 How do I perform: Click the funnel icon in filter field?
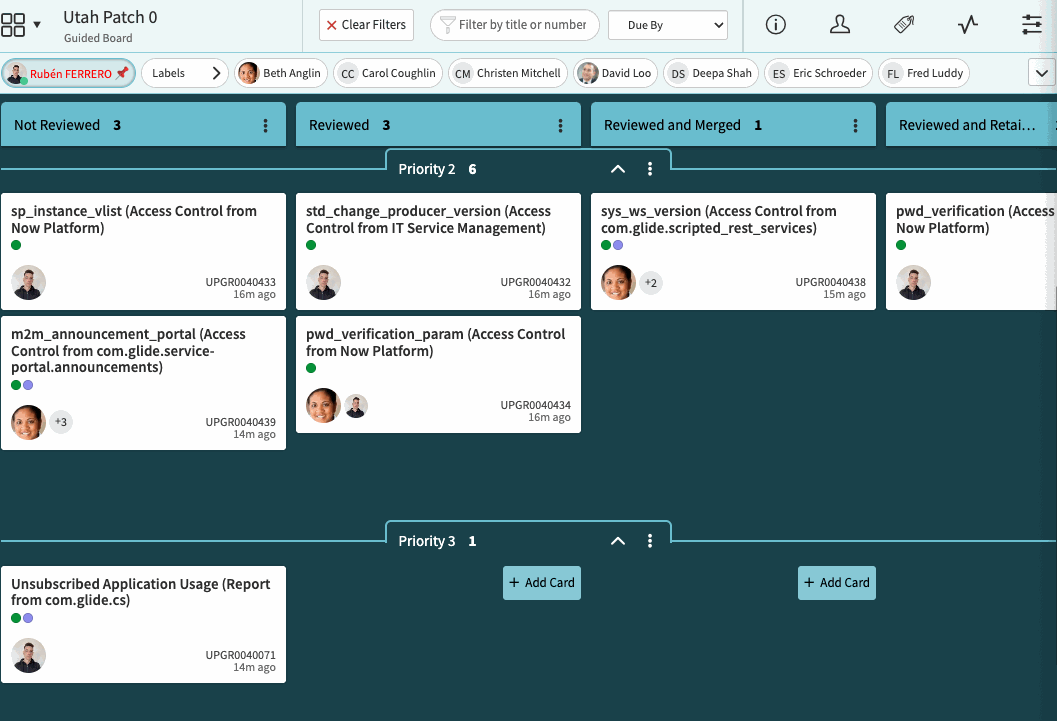point(447,25)
